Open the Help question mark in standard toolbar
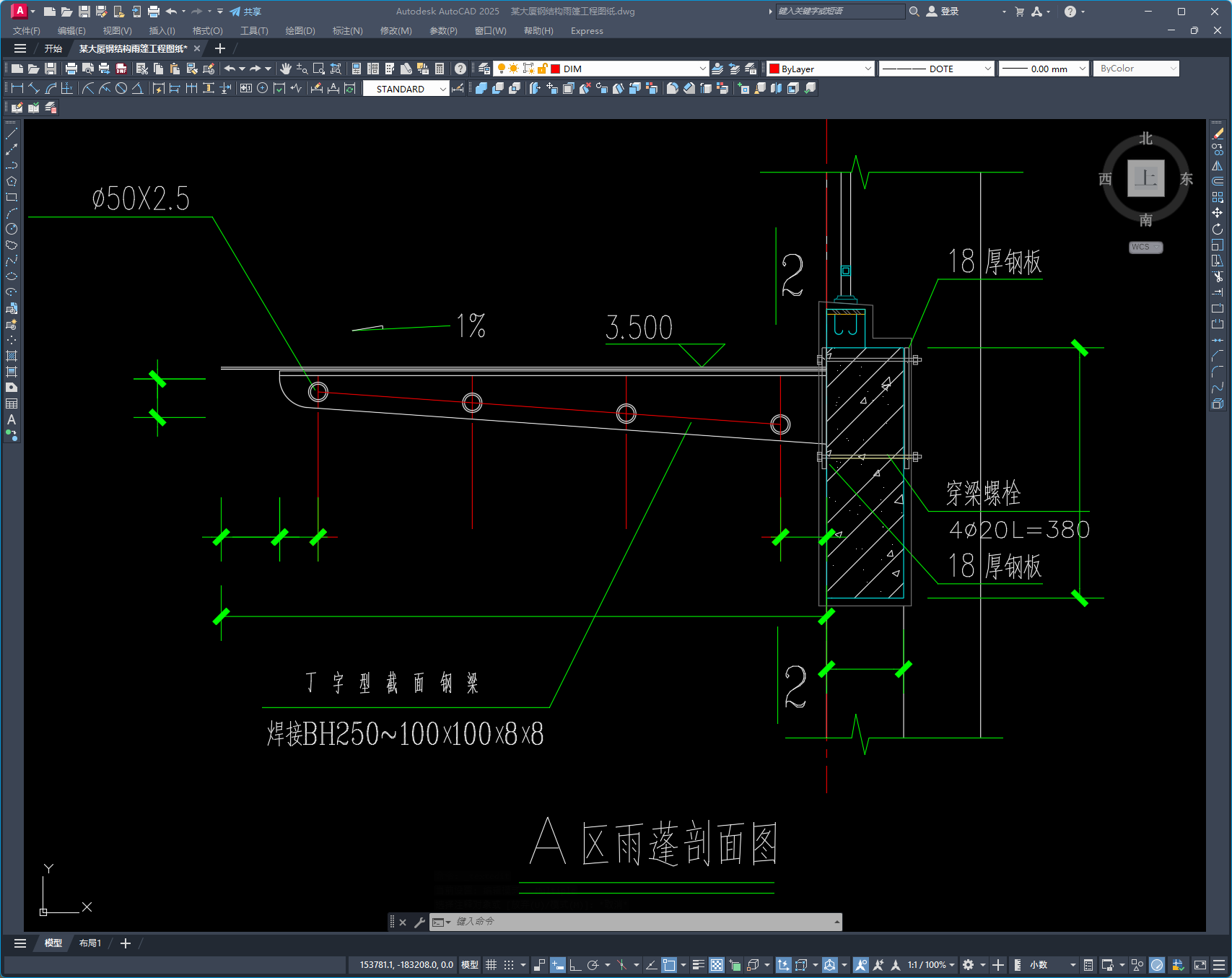 coord(460,69)
